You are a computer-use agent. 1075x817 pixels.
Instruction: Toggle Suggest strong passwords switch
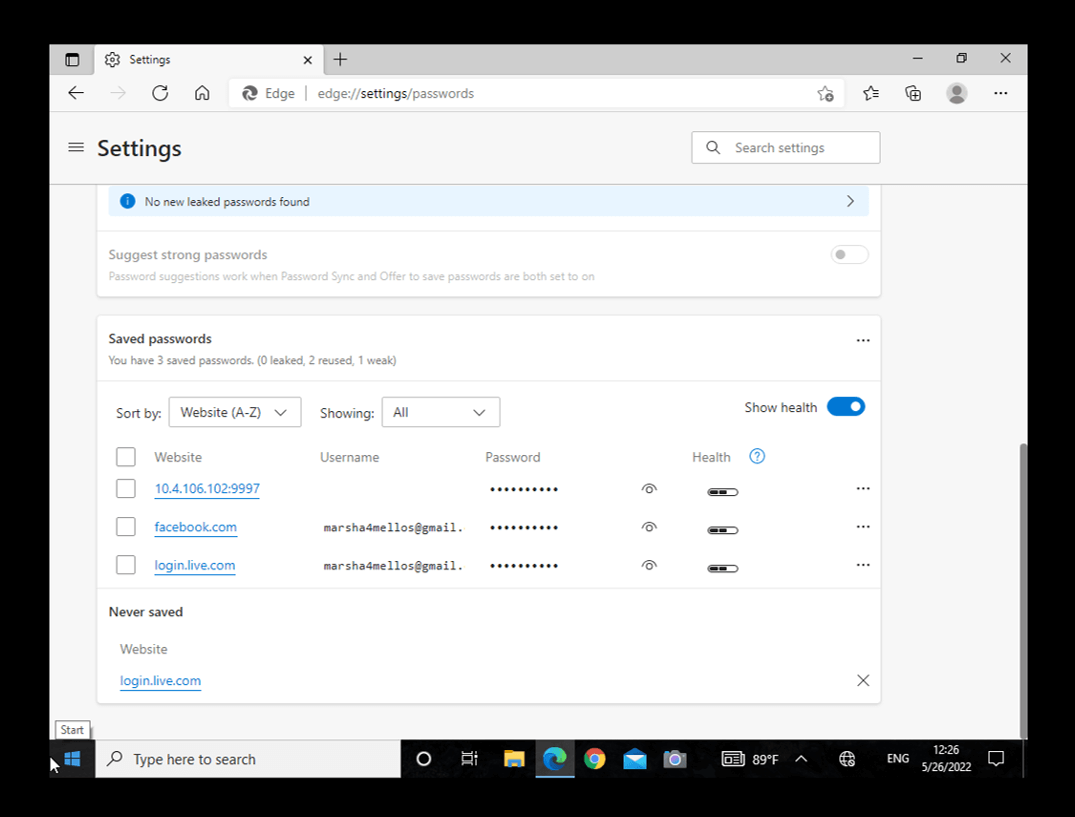[849, 255]
